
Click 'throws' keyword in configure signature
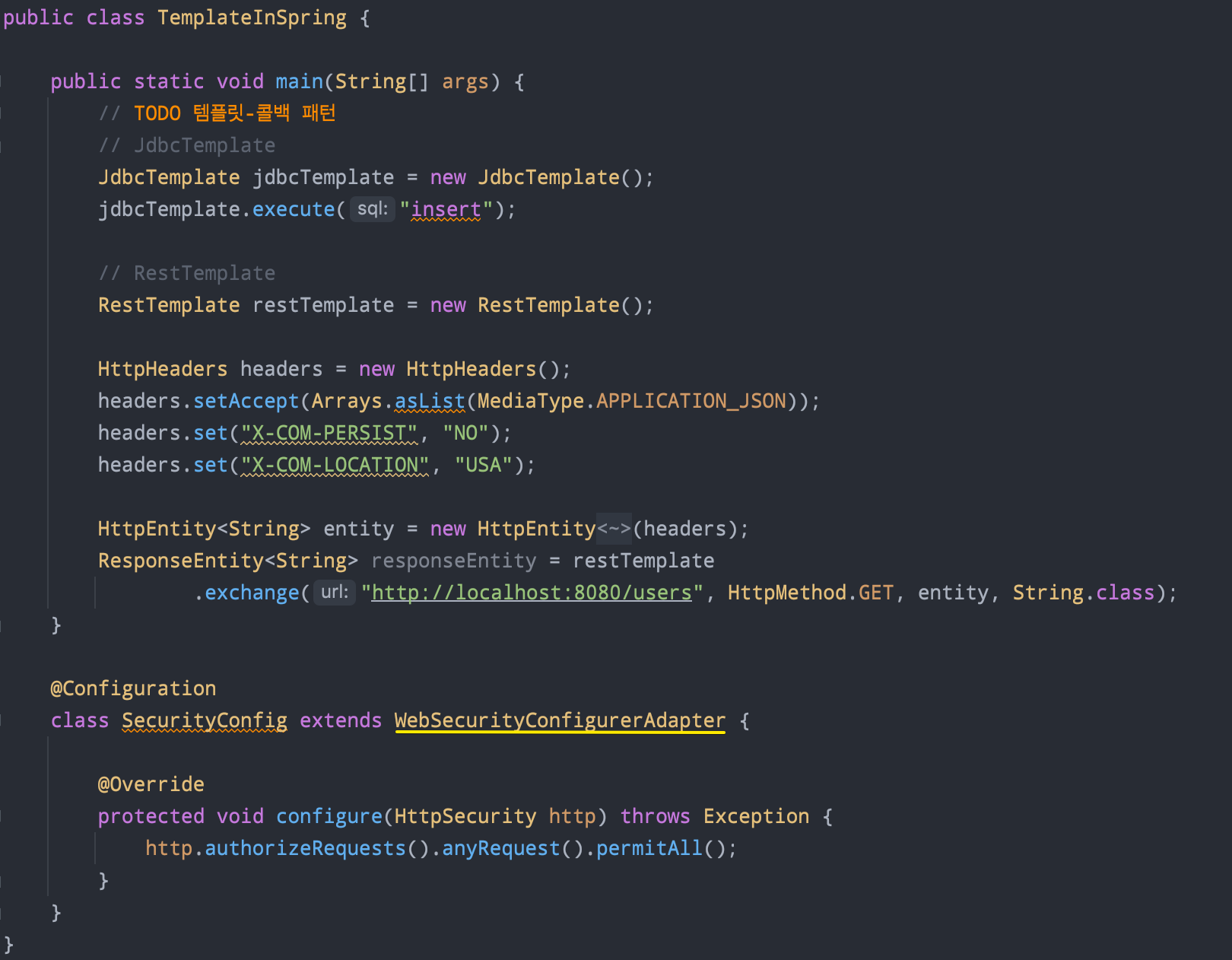click(656, 816)
